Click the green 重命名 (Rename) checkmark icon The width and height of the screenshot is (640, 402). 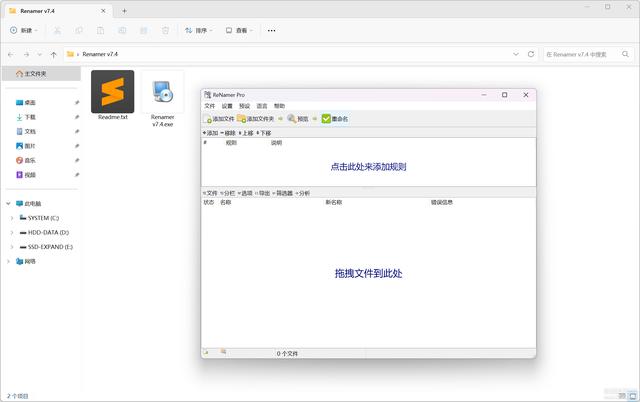[x=326, y=119]
